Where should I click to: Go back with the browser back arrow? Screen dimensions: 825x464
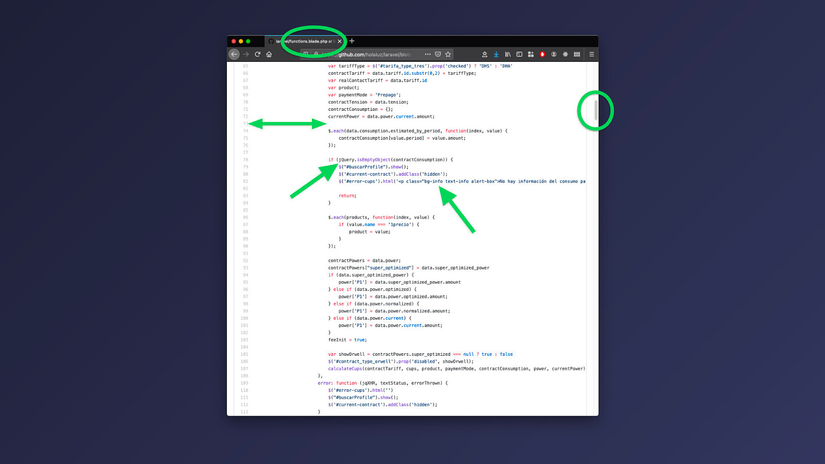point(234,54)
